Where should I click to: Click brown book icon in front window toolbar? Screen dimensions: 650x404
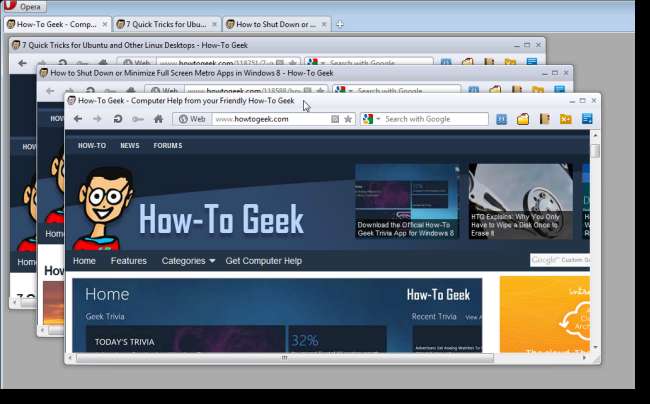[544, 119]
